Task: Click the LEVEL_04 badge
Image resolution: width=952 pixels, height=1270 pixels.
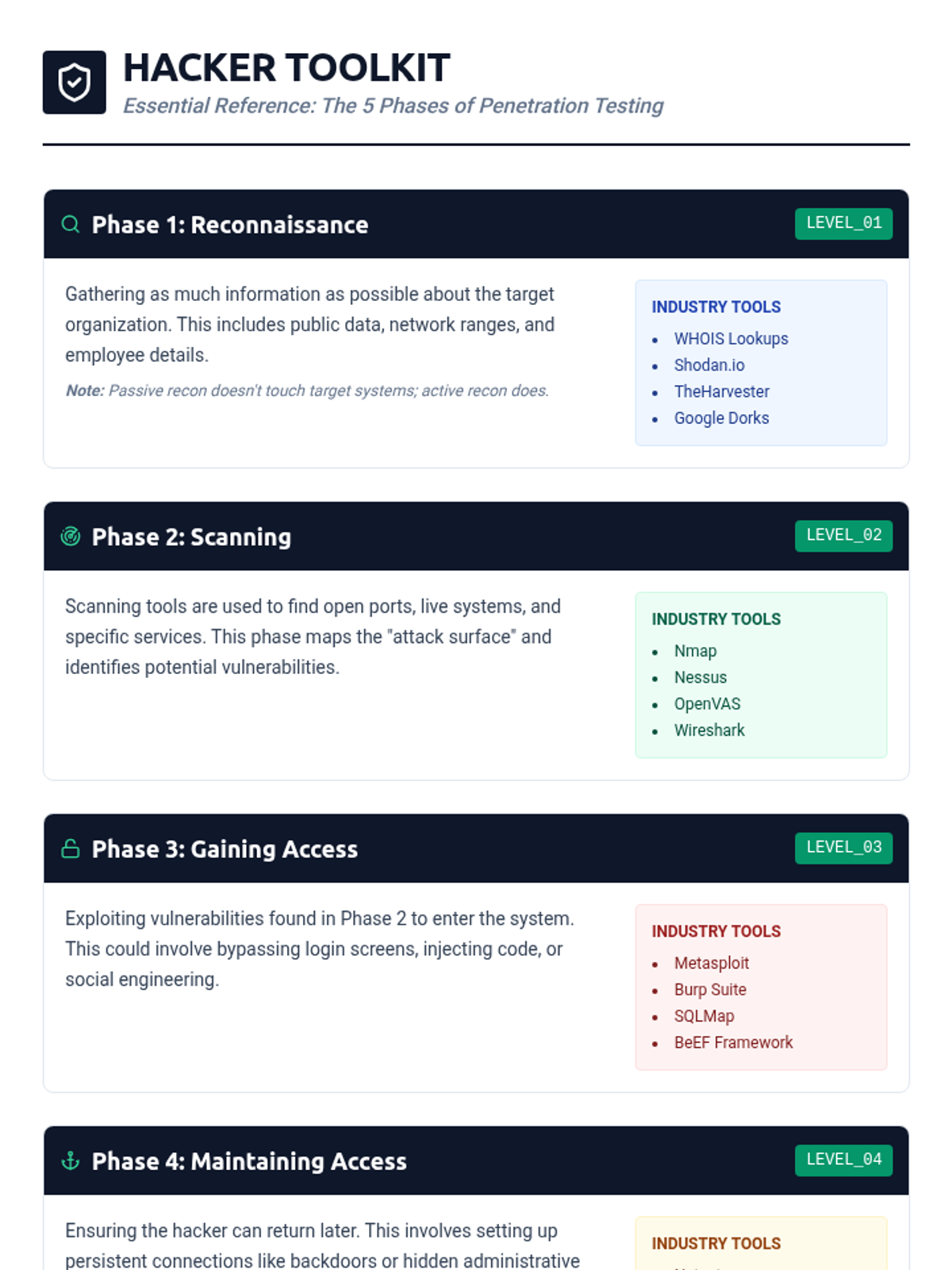Action: (843, 1160)
